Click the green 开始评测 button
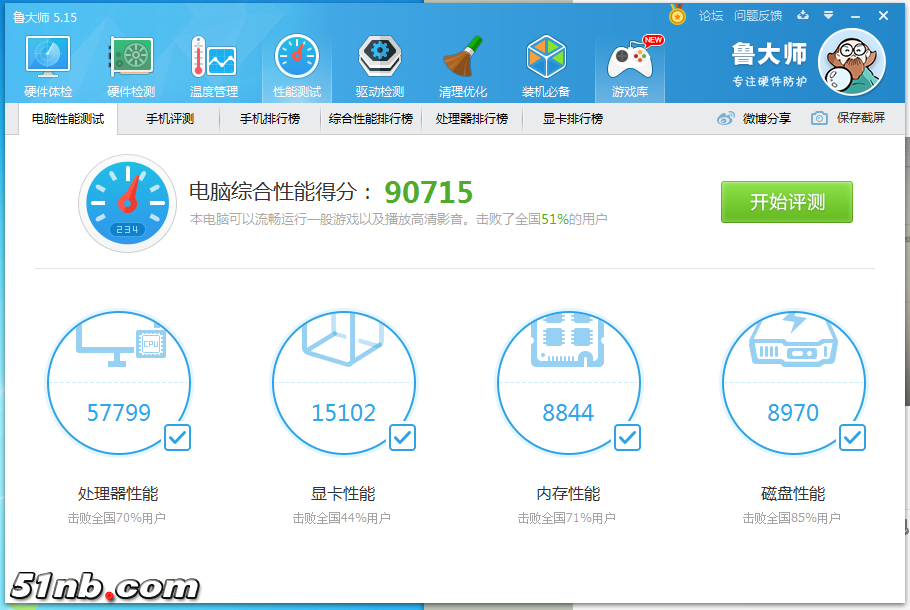This screenshot has height=610, width=910. 787,202
